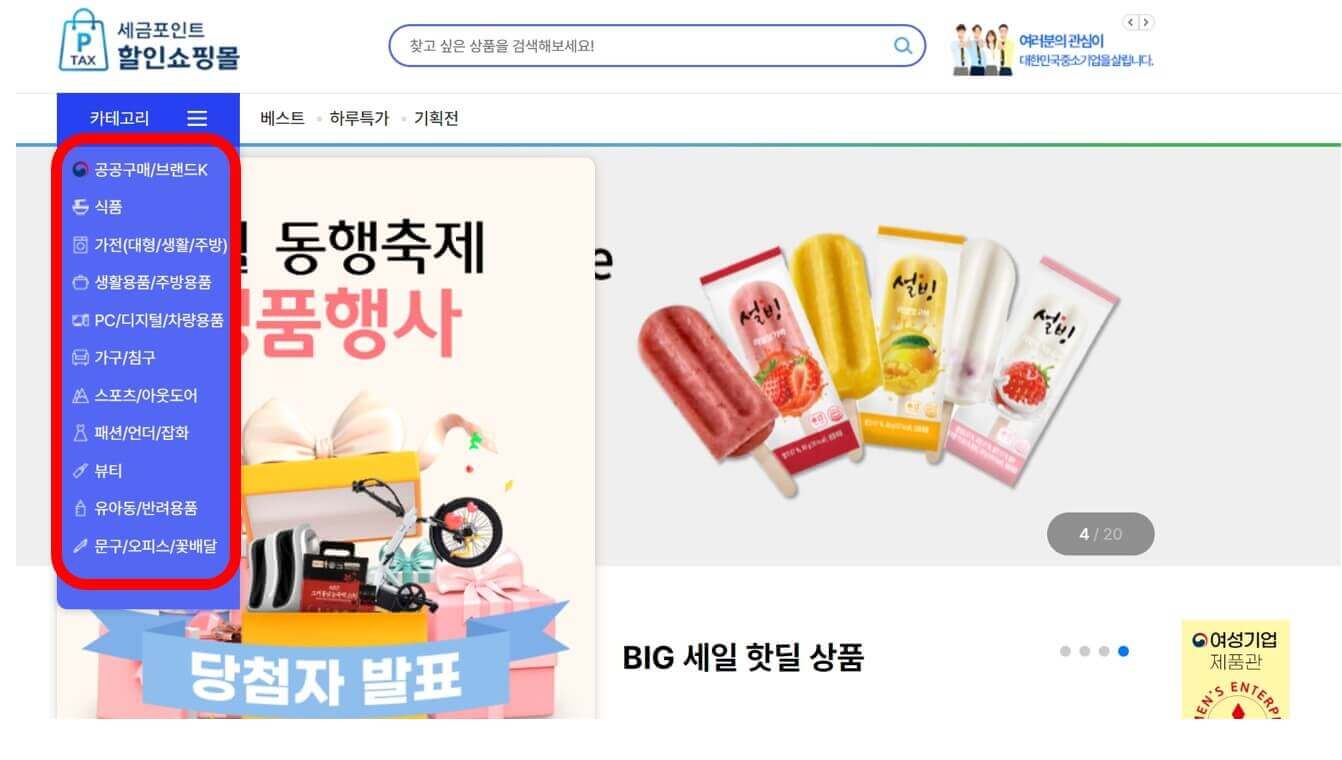Go to 하루특가 menu
This screenshot has height=760, width=1342.
(x=359, y=118)
